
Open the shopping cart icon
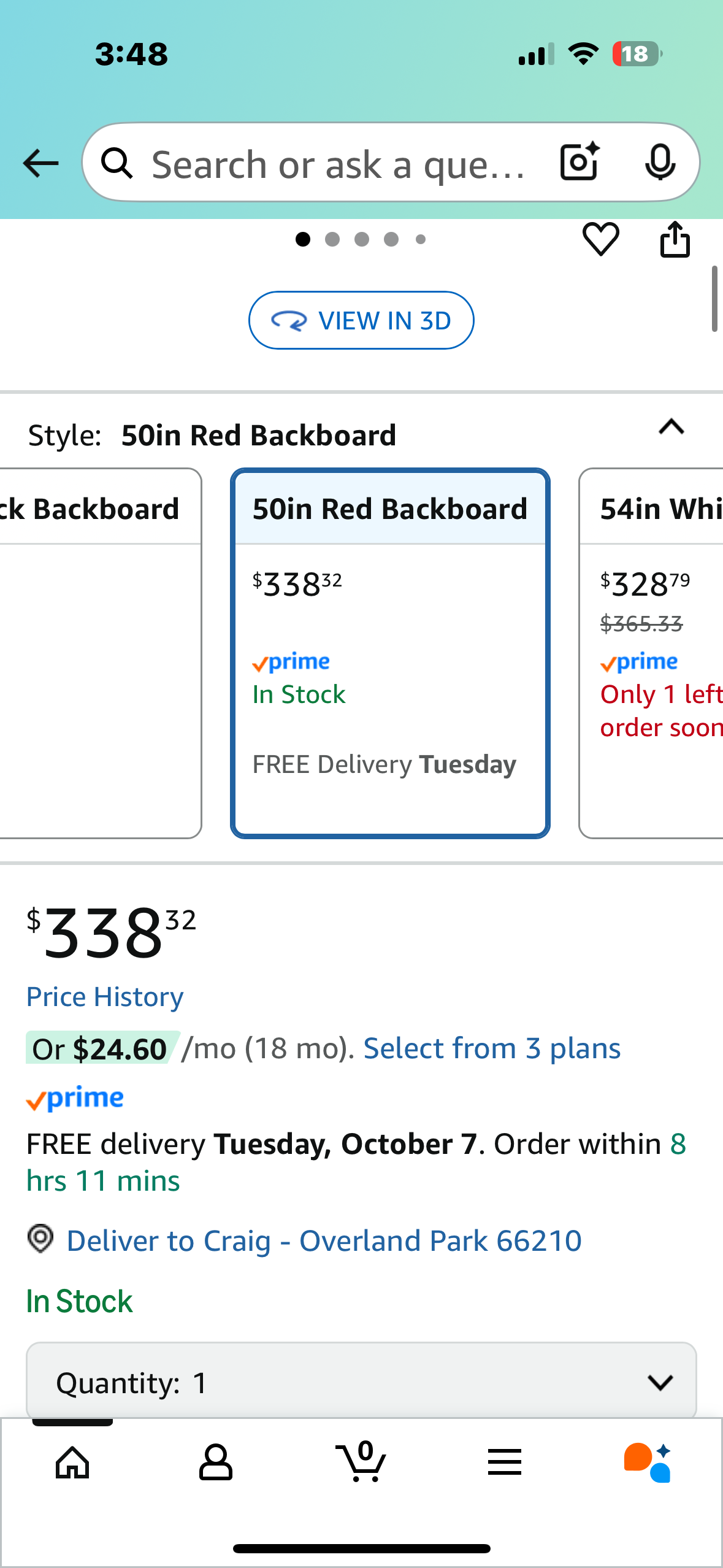click(x=362, y=1462)
